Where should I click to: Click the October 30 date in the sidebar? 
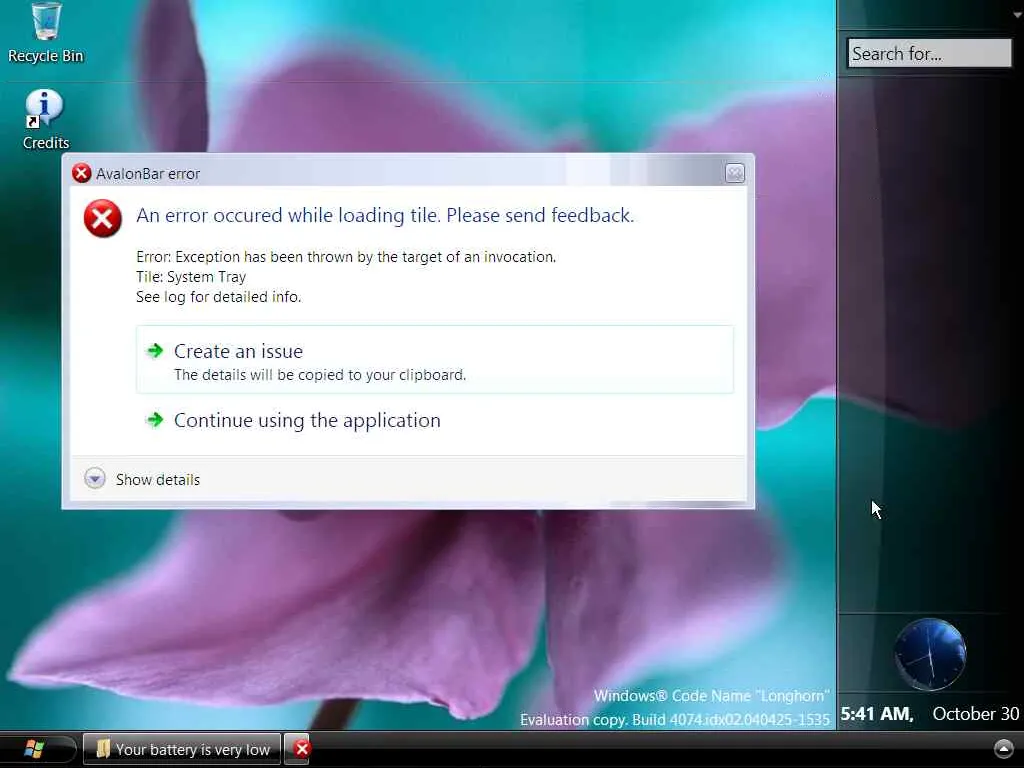pyautogui.click(x=975, y=714)
